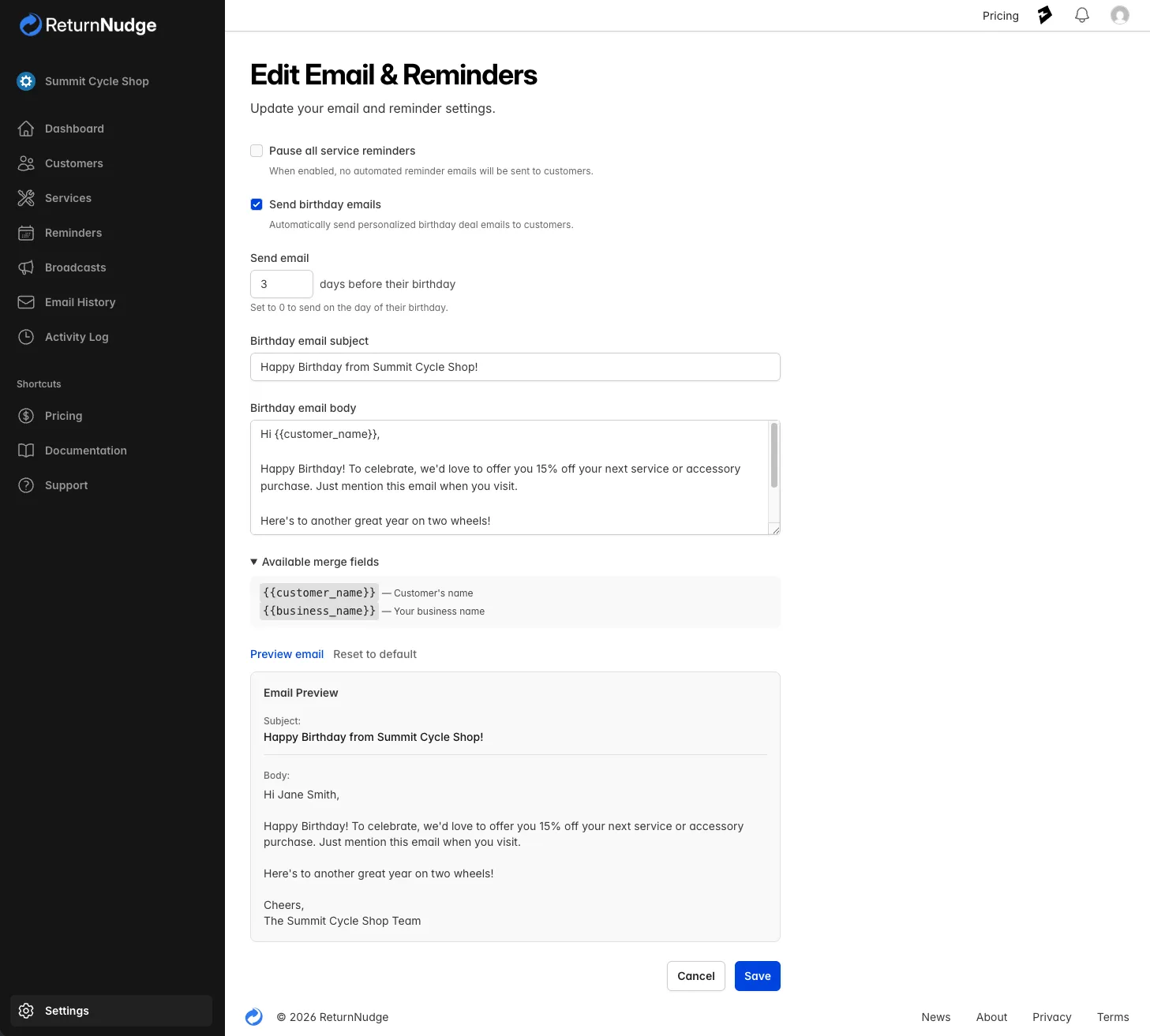Open Broadcasts via the megaphone icon
Viewport: 1150px width, 1036px height.
click(26, 267)
